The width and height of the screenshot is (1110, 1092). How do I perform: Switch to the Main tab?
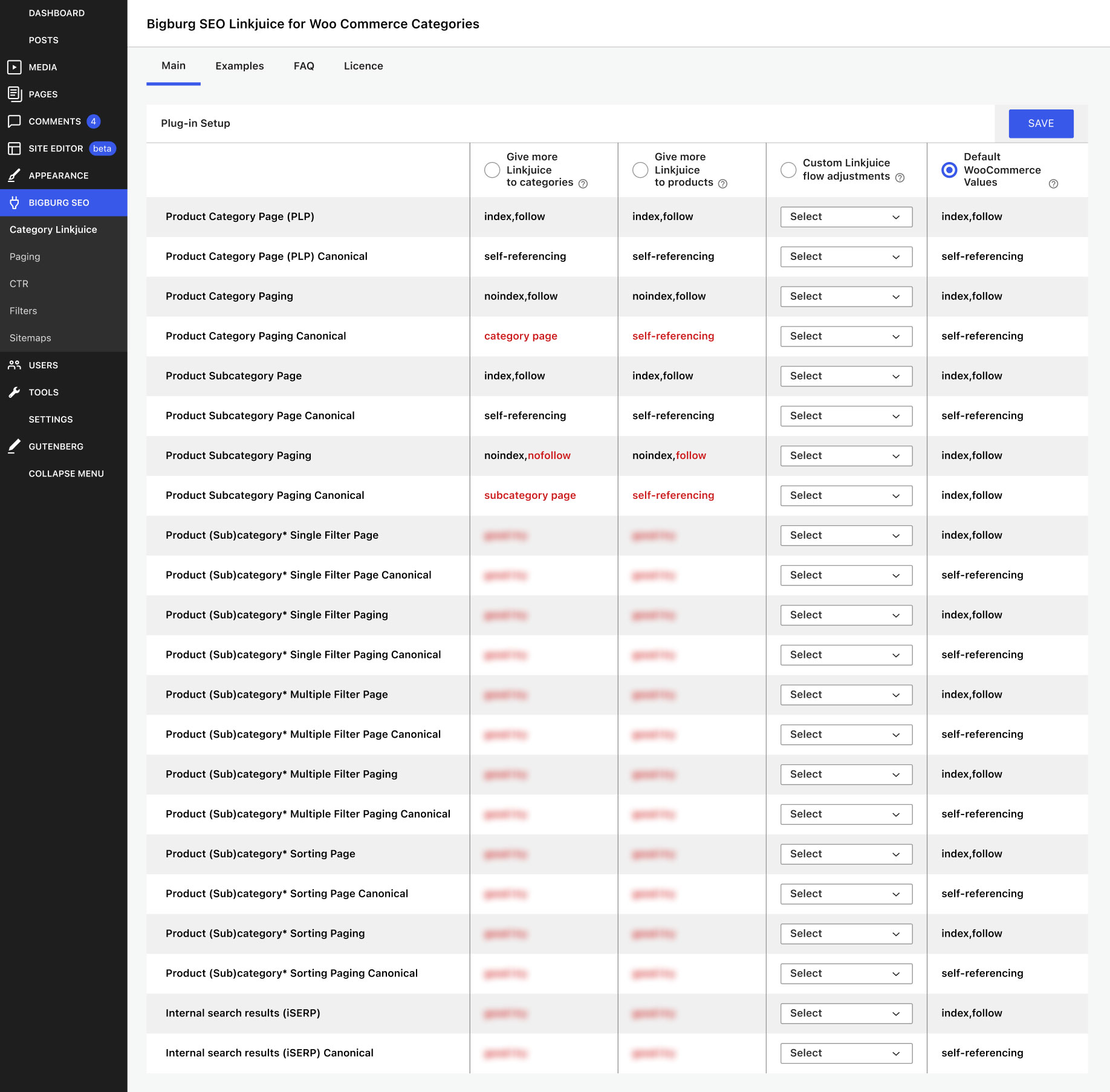[174, 66]
